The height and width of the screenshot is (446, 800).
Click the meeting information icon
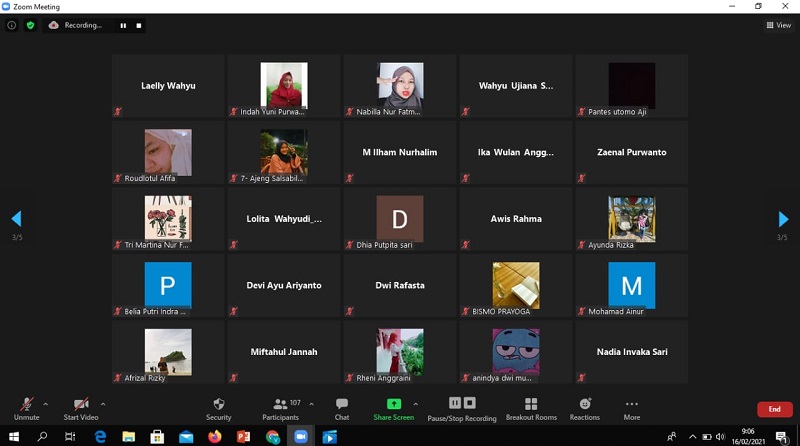11,25
